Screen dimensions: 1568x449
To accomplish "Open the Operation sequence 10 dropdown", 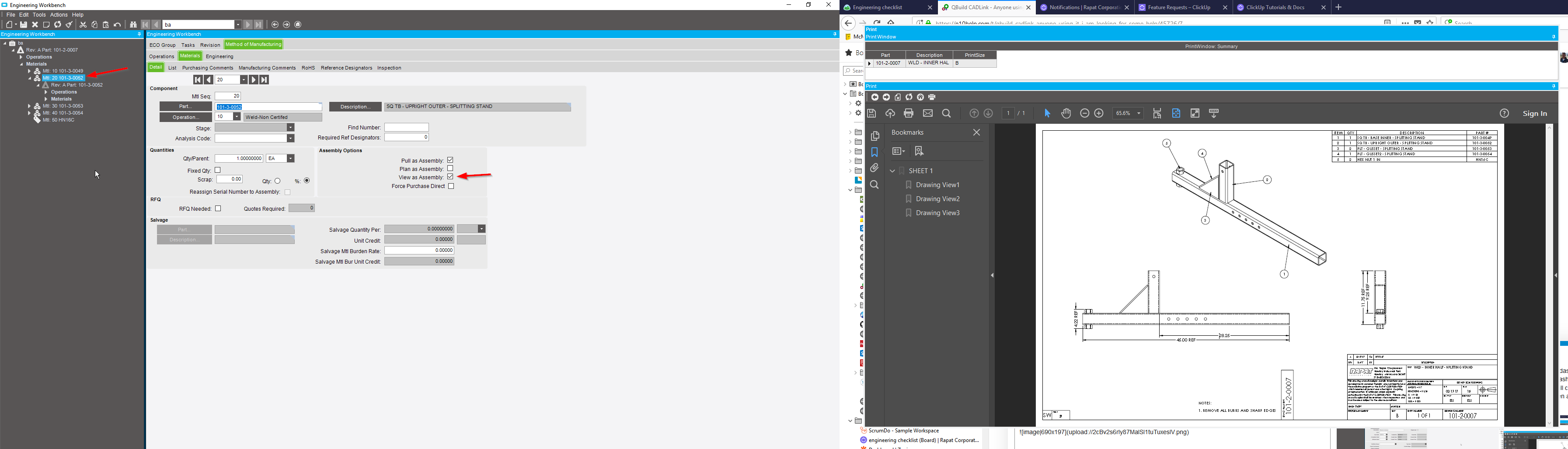I will click(x=237, y=117).
